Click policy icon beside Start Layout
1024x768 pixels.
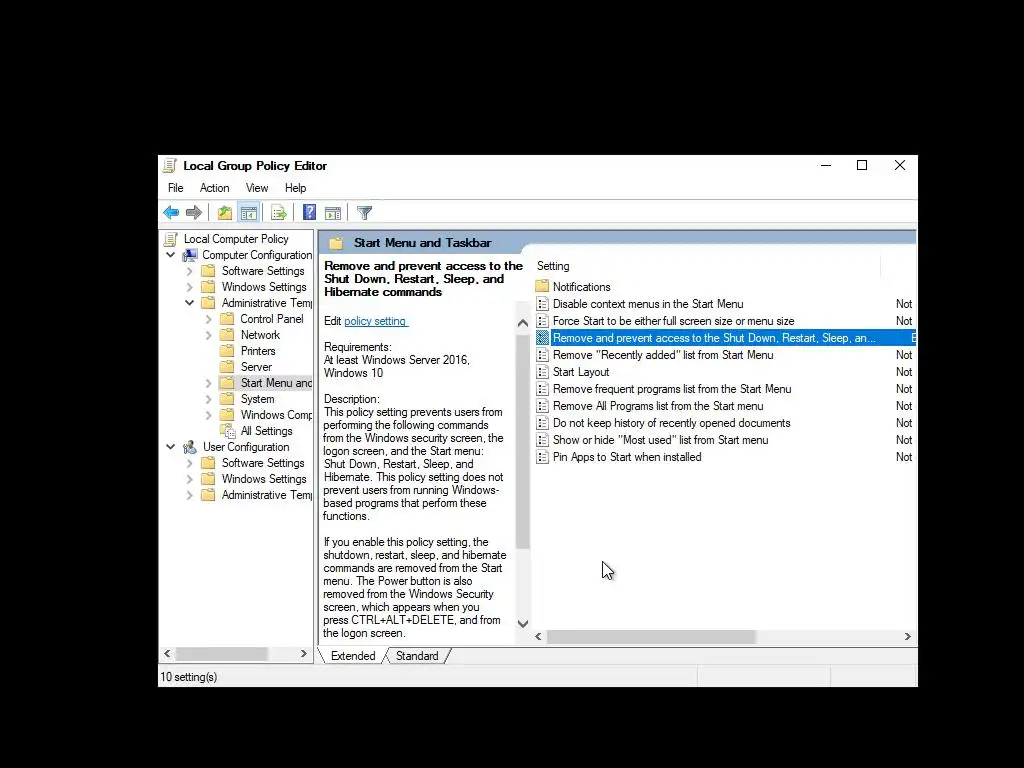(542, 372)
